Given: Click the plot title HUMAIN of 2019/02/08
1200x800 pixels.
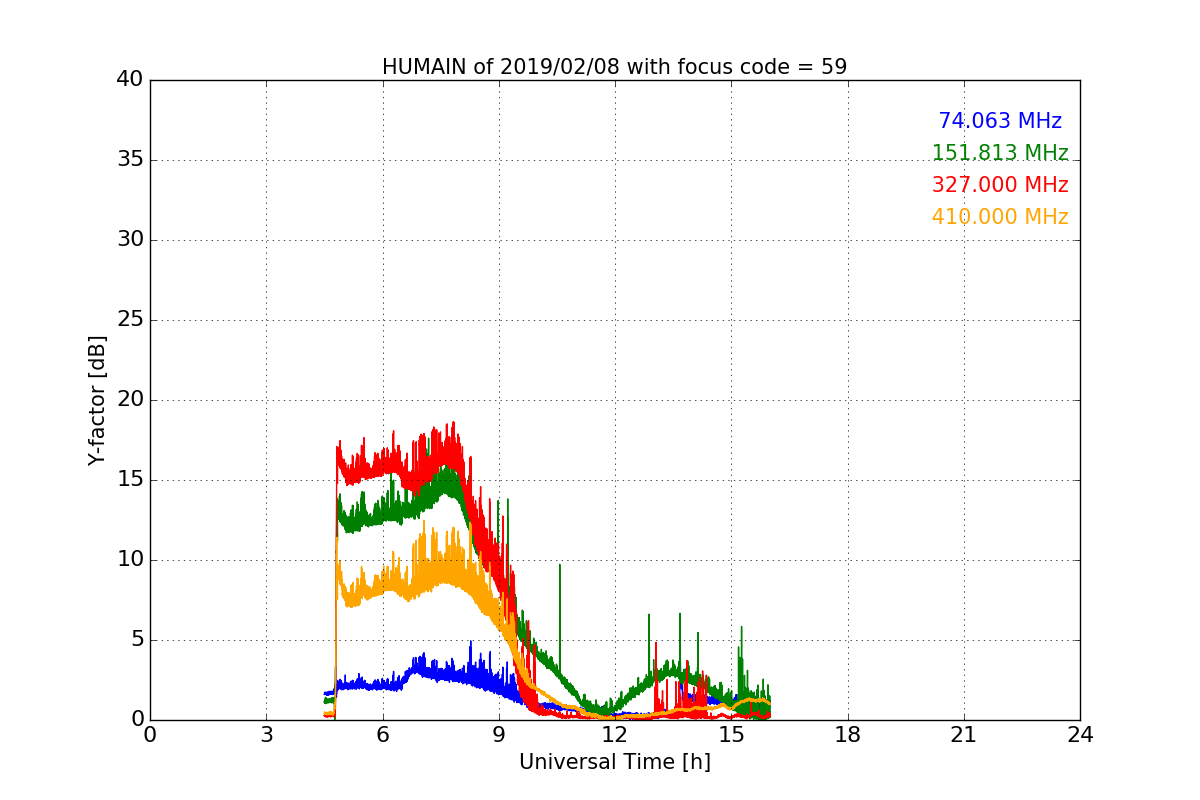Looking at the screenshot, I should pos(614,67).
